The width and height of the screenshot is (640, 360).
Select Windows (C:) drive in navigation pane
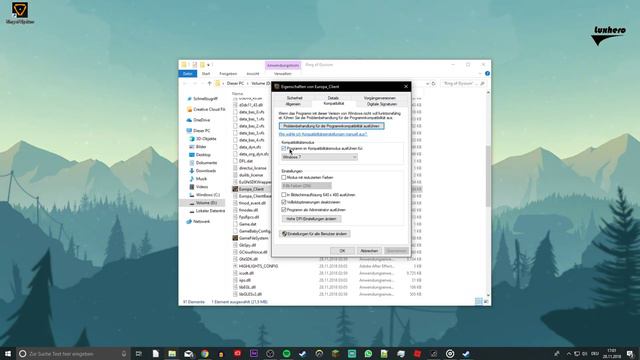pos(204,195)
